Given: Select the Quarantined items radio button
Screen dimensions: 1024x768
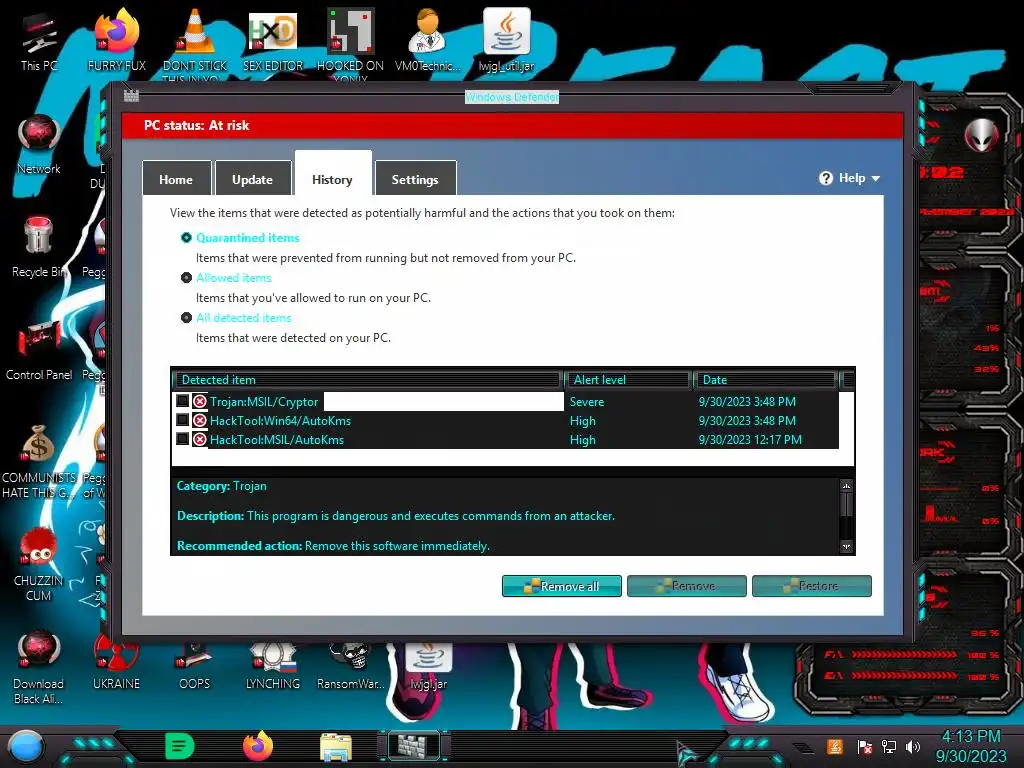Looking at the screenshot, I should pos(186,238).
